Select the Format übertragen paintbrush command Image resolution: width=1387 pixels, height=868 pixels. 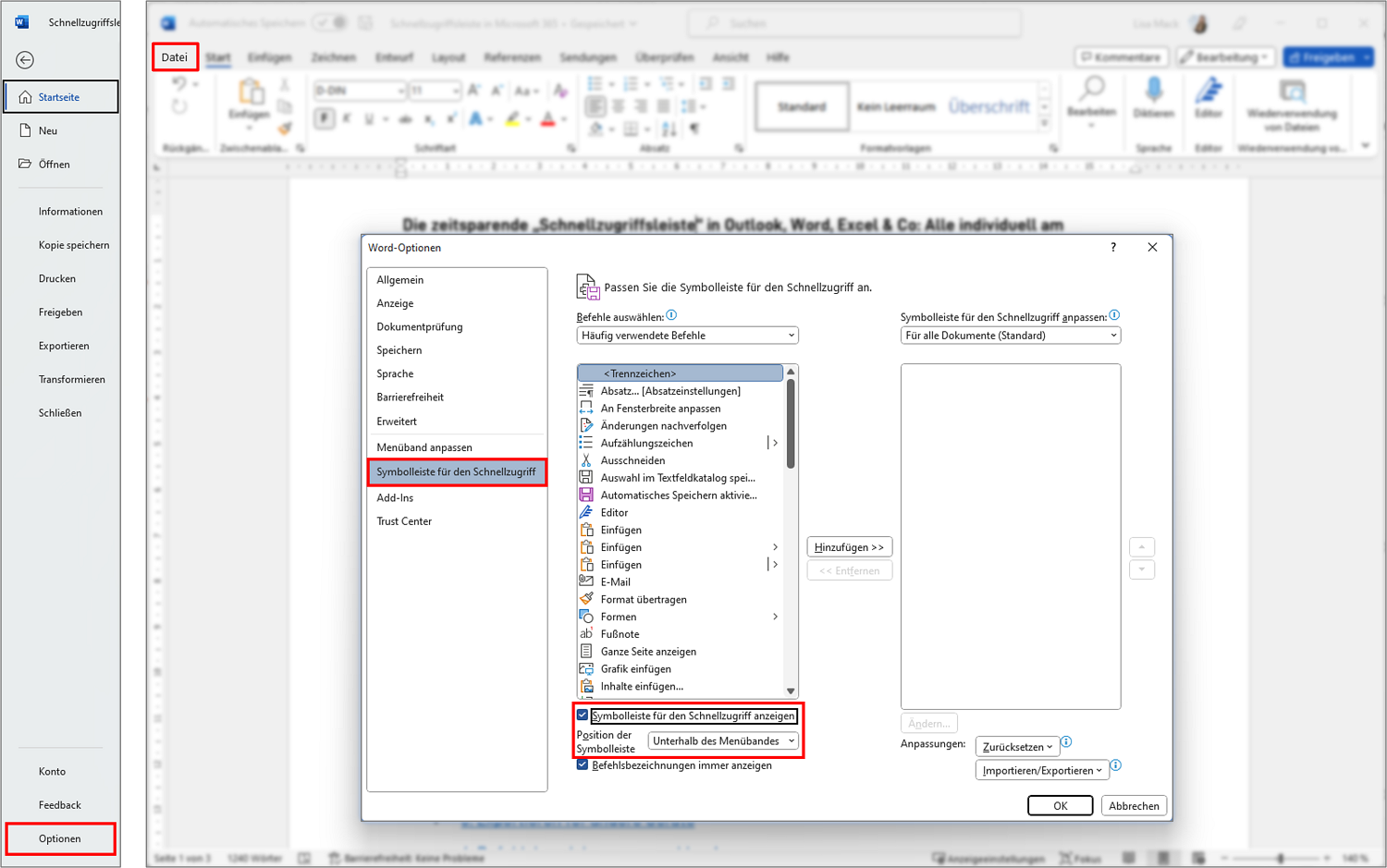pyautogui.click(x=586, y=599)
